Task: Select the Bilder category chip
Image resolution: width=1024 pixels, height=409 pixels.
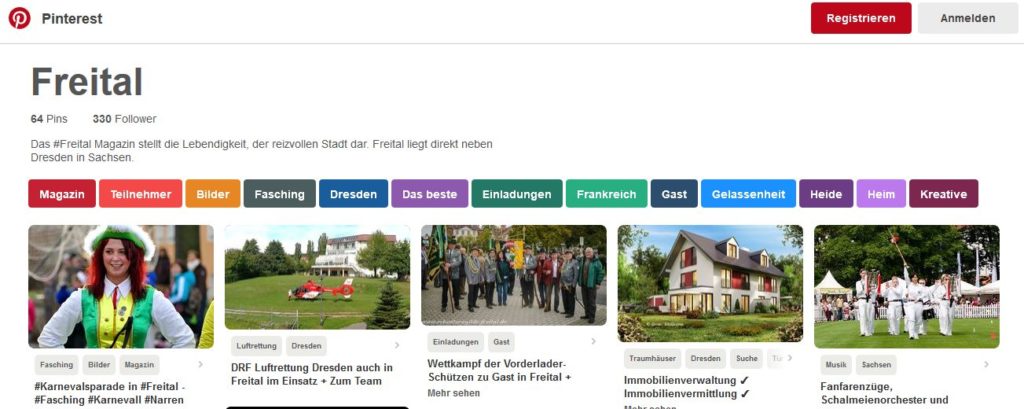Action: coord(213,194)
